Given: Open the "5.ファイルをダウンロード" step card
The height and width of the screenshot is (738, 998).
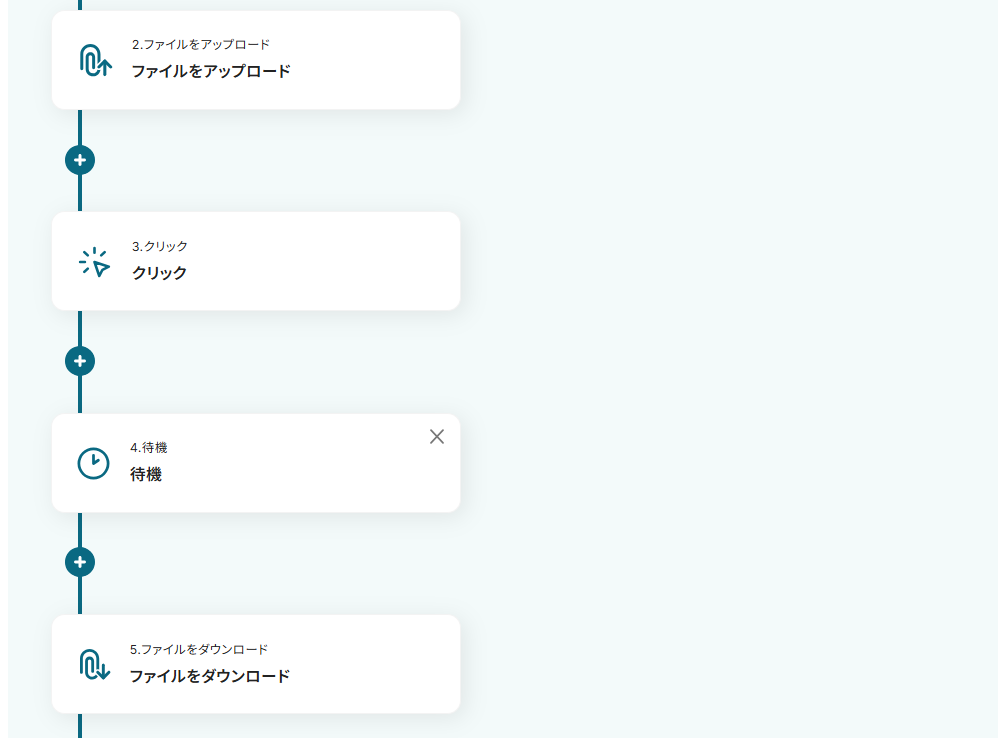Looking at the screenshot, I should [x=256, y=663].
